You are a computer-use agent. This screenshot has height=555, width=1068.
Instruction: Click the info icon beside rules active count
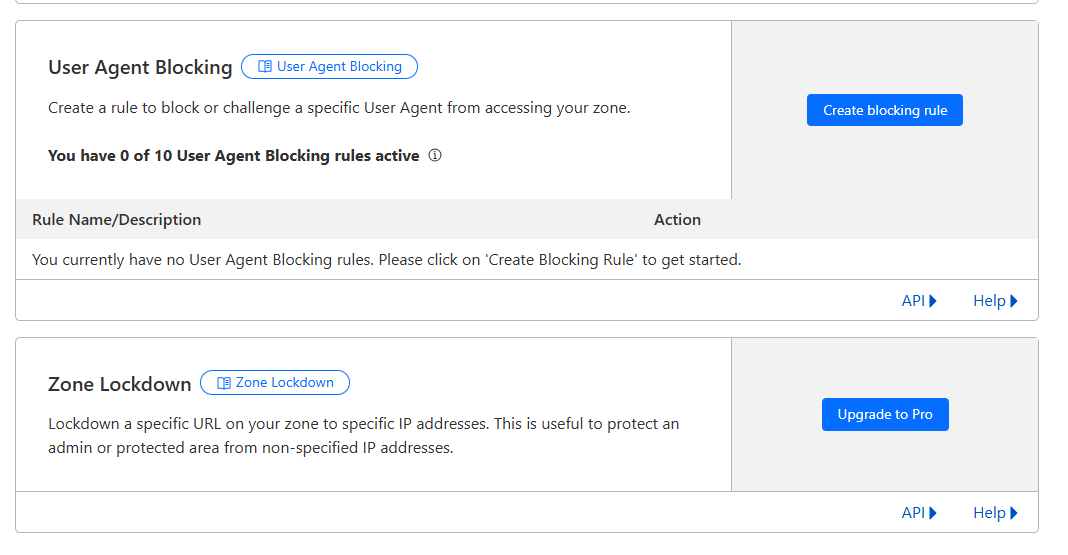tap(435, 155)
